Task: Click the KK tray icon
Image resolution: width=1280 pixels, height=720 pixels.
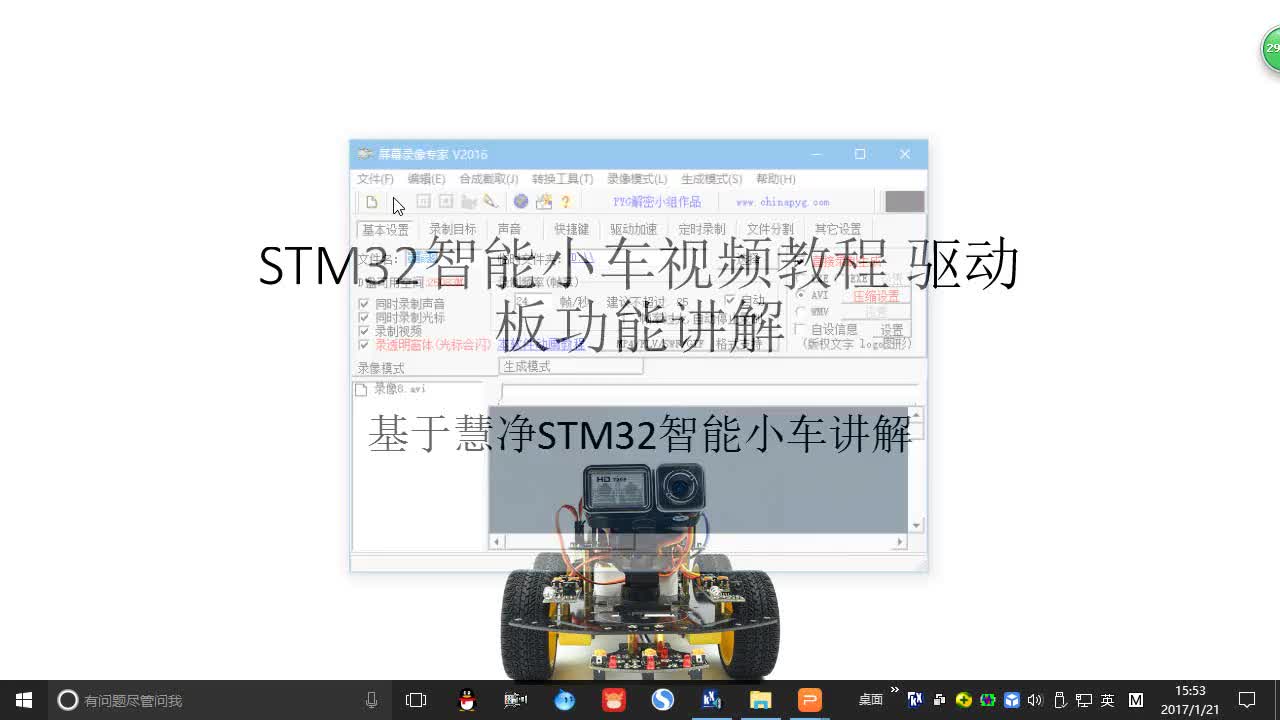Action: (x=915, y=700)
